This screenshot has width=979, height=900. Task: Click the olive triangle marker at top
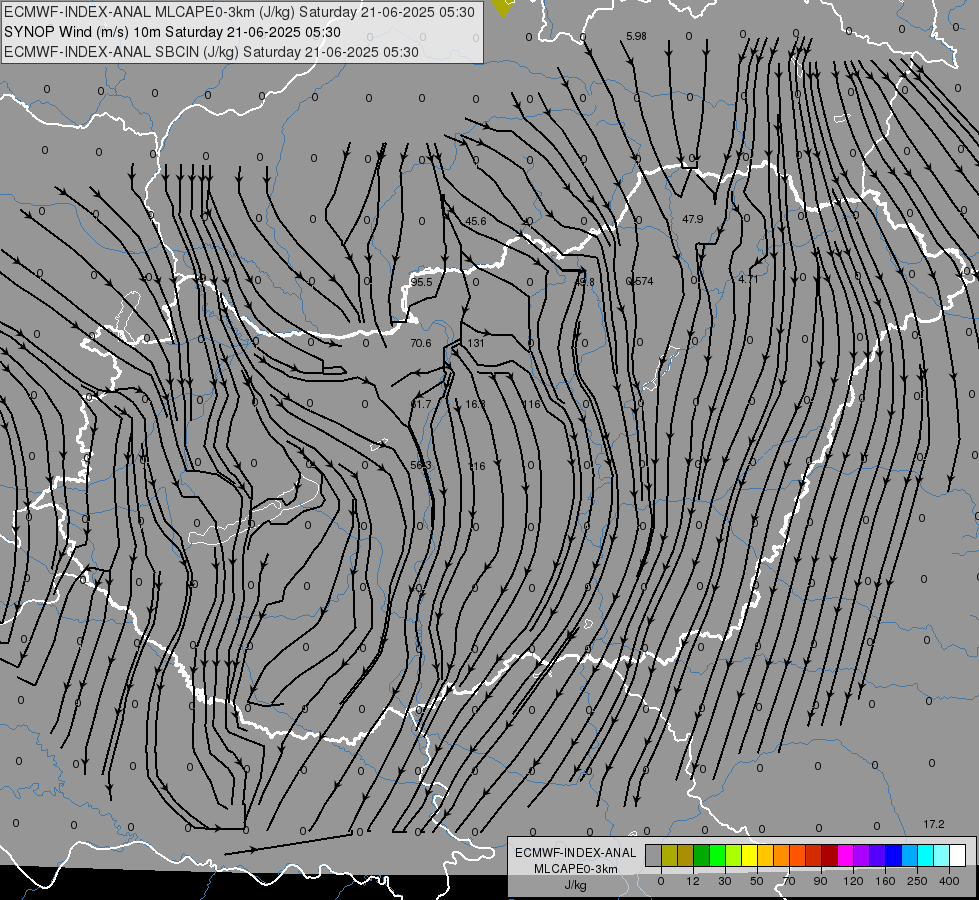coord(503,7)
